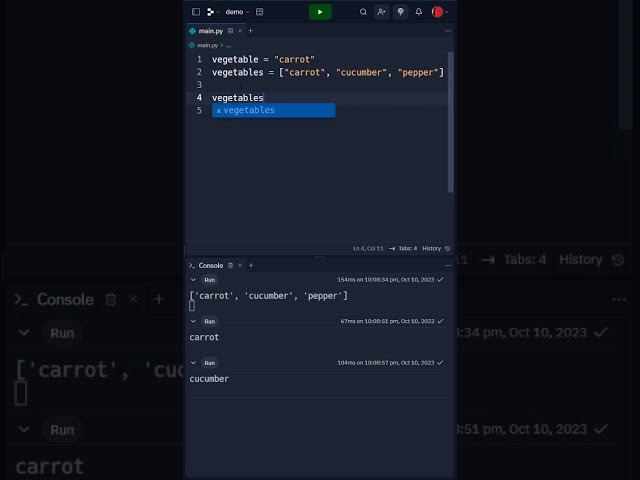Click the carrot console output line

204,338
